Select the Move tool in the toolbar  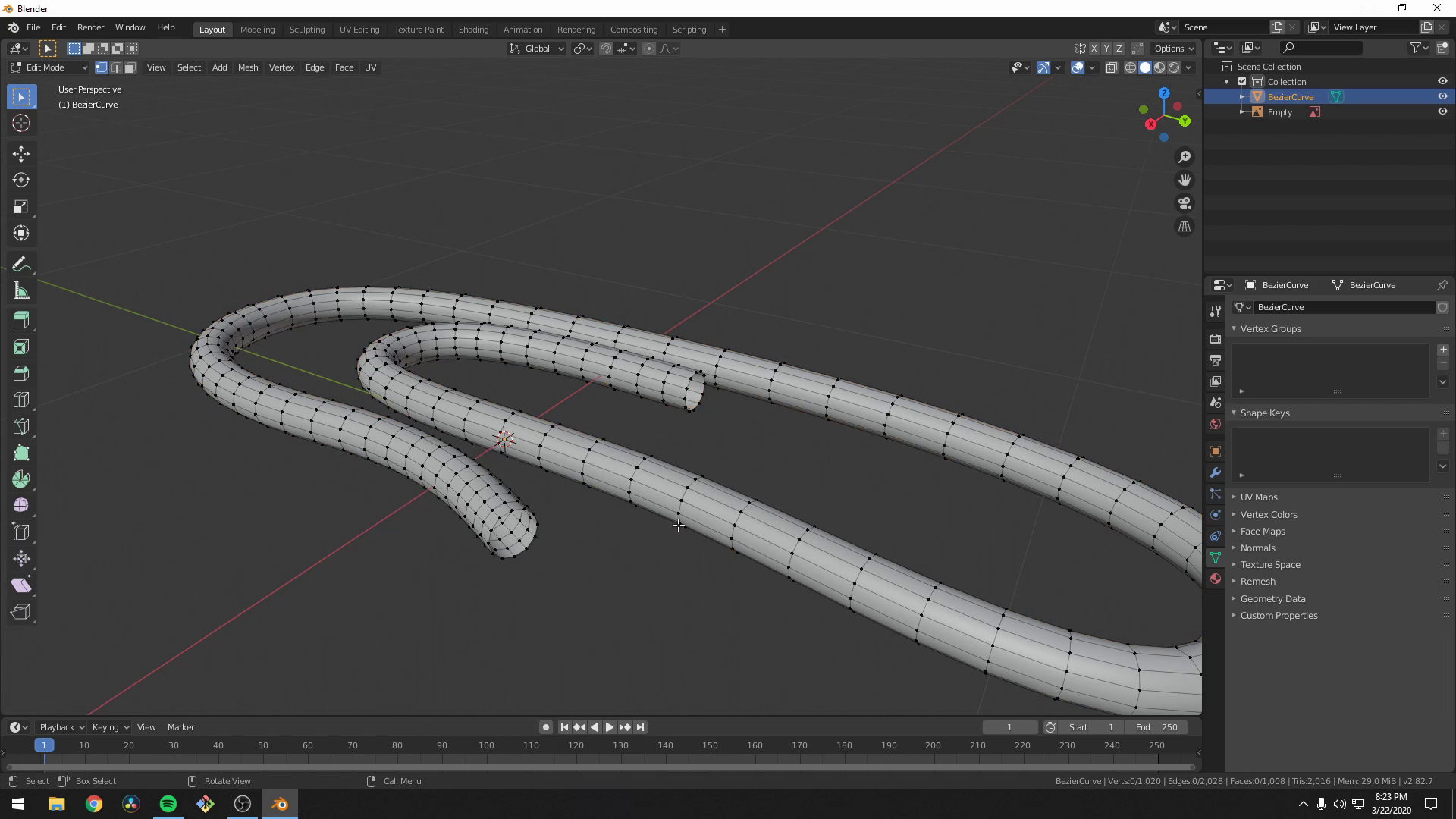[x=21, y=153]
